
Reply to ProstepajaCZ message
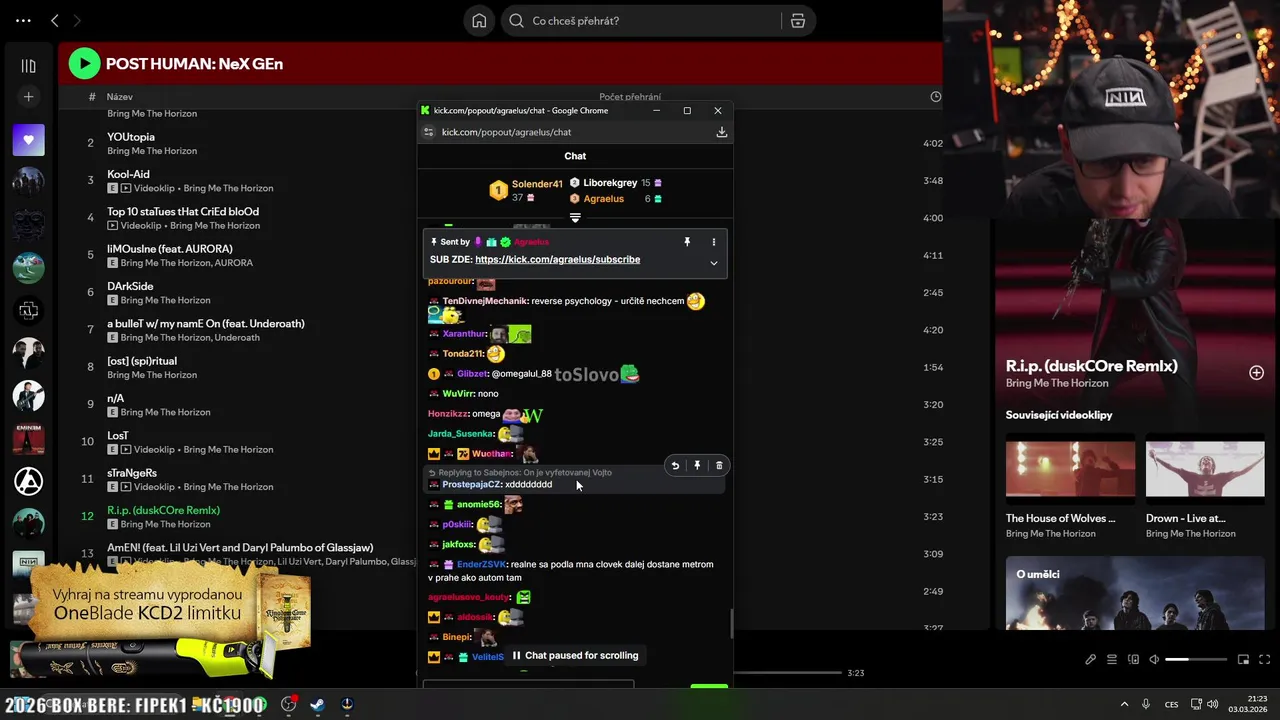[x=675, y=466]
